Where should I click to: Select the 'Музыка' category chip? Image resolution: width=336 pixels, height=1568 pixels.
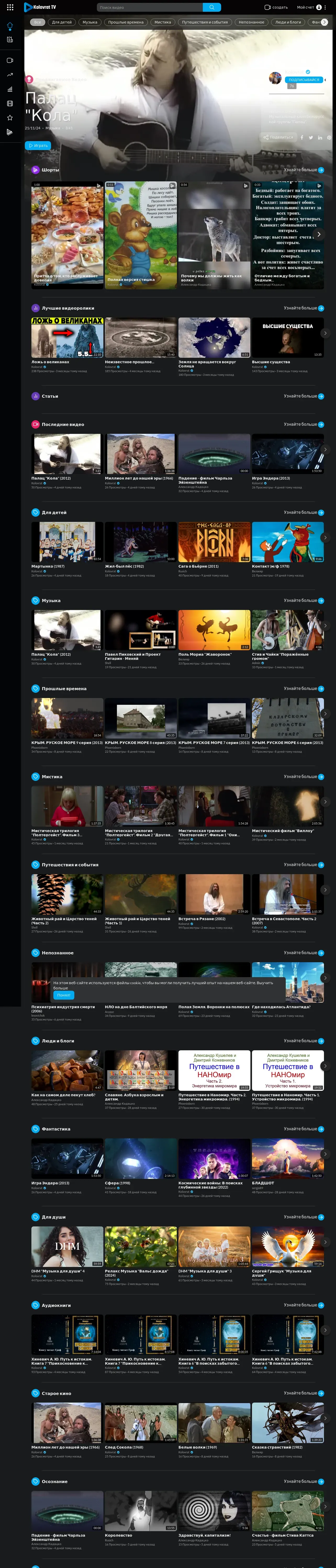click(90, 22)
